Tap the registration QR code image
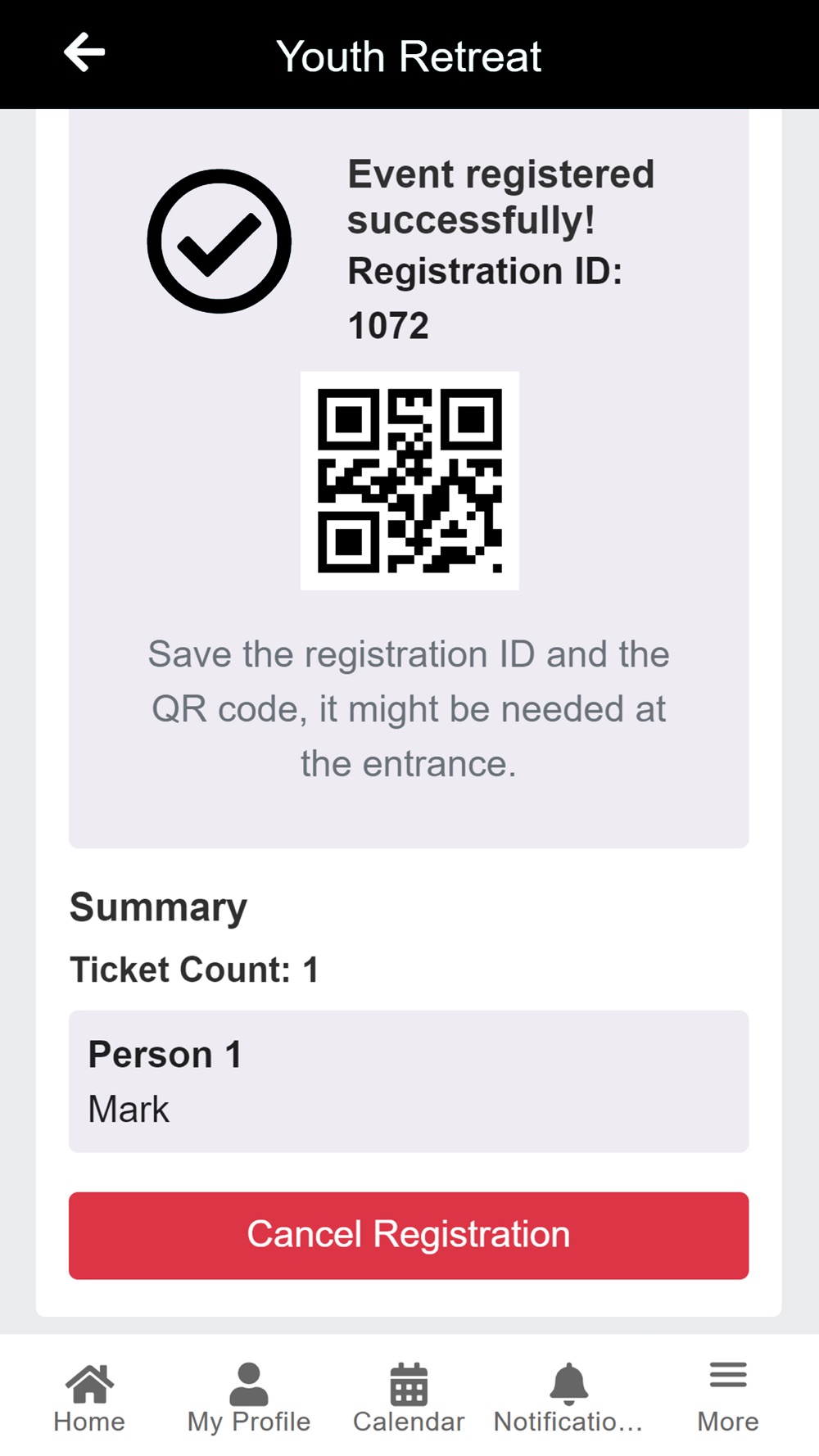The width and height of the screenshot is (819, 1456). point(409,481)
